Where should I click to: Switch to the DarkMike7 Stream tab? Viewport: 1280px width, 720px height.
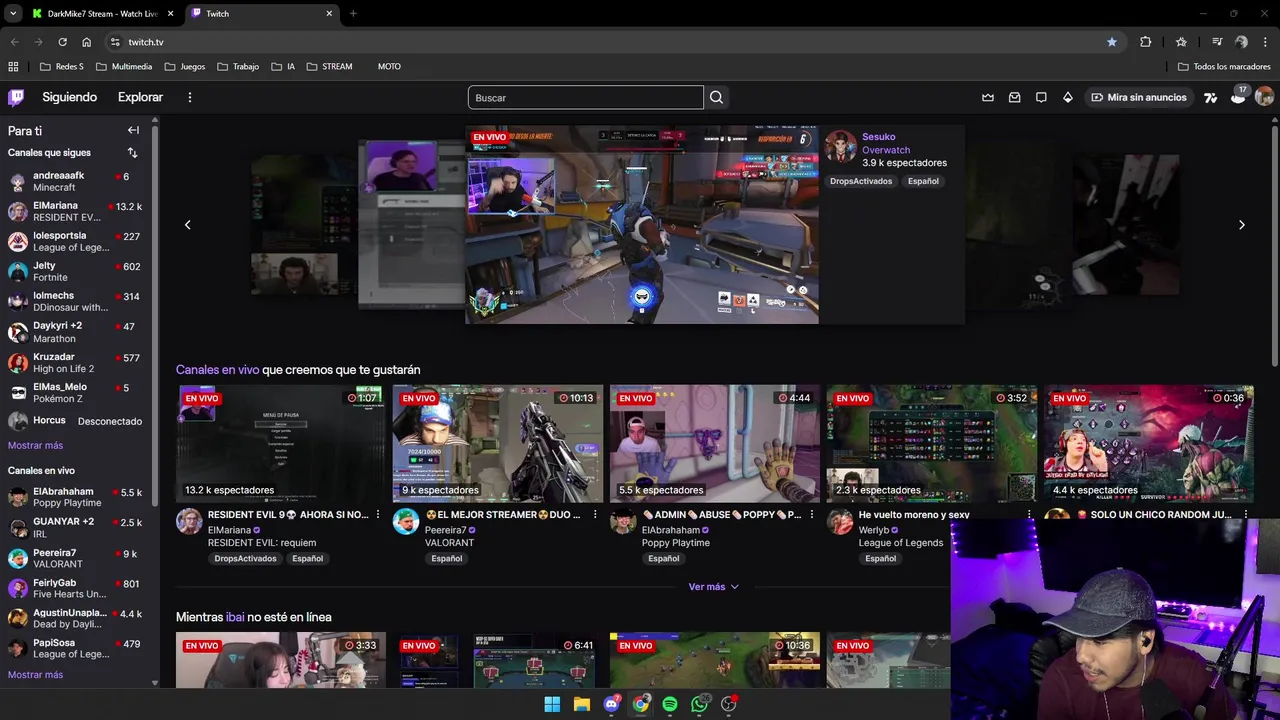pos(102,14)
